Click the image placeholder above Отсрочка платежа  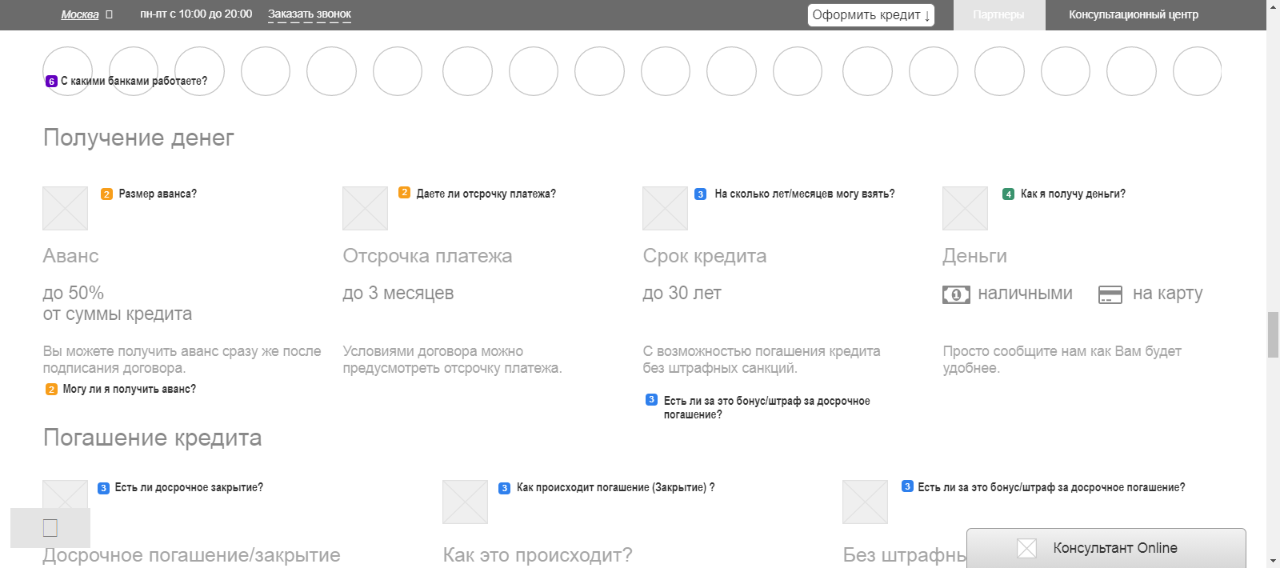[x=365, y=208]
